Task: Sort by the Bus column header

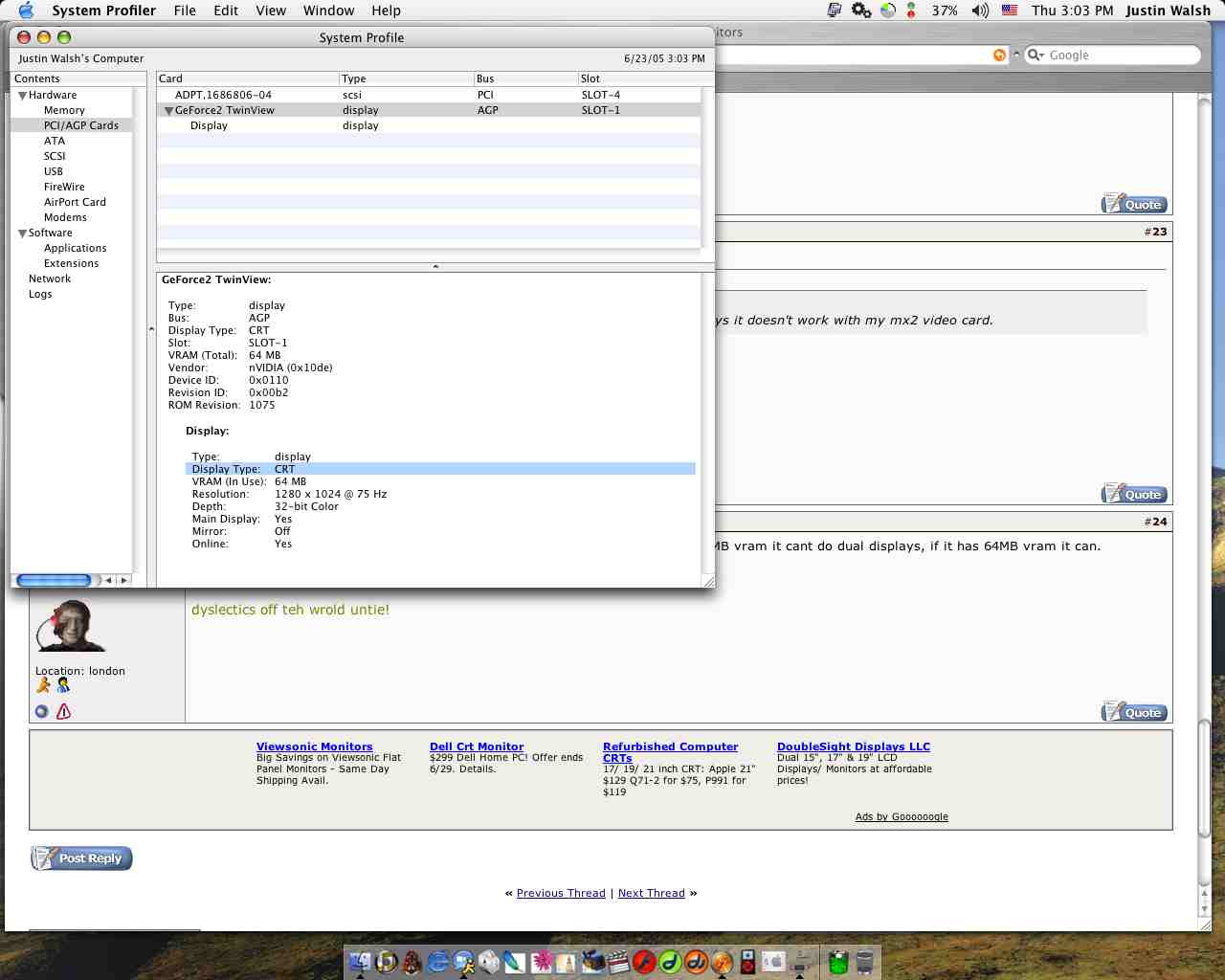Action: pyautogui.click(x=525, y=78)
